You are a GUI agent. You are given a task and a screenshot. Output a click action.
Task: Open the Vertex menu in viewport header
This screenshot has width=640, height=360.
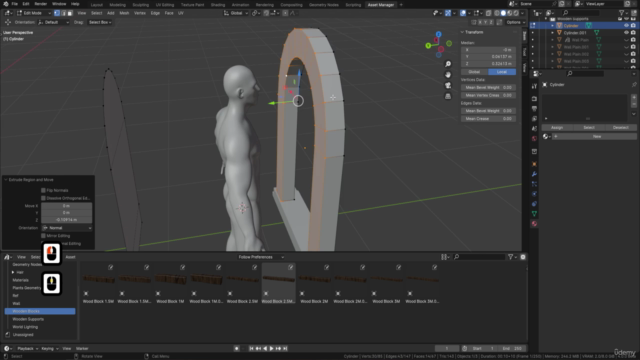140,13
